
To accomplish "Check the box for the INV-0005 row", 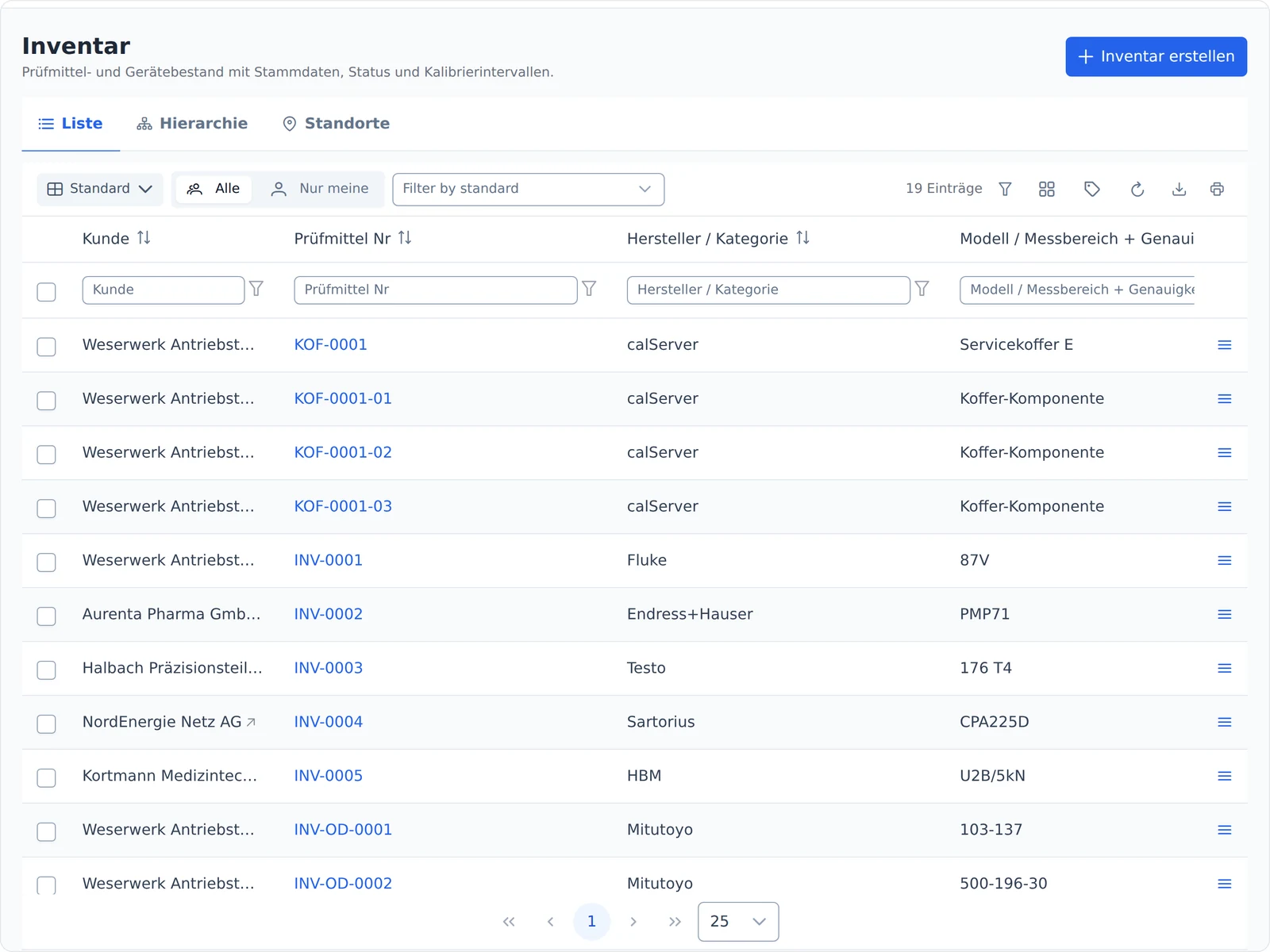I will tap(46, 778).
